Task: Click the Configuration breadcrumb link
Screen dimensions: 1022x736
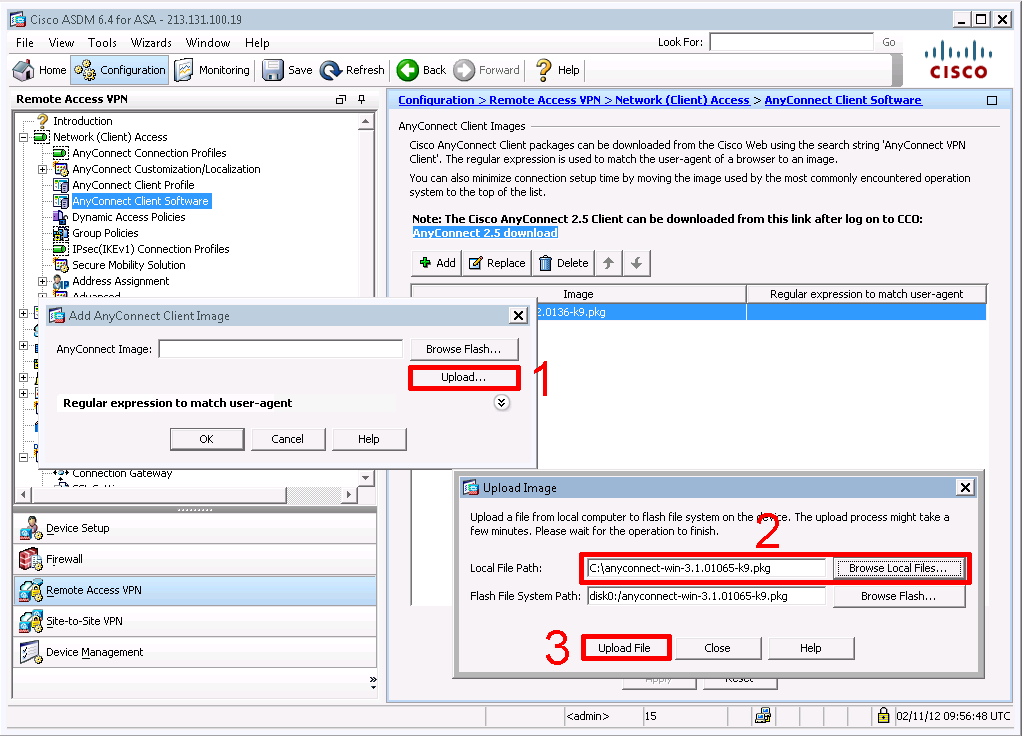Action: click(x=436, y=100)
